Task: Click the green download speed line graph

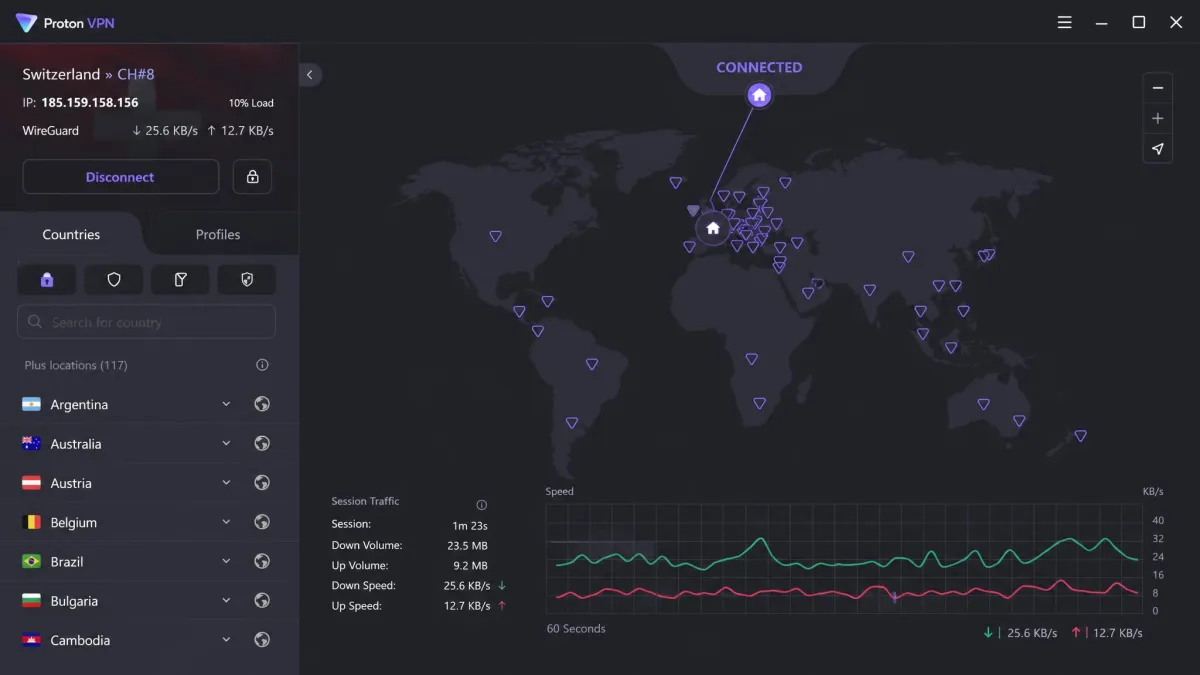Action: pos(848,555)
